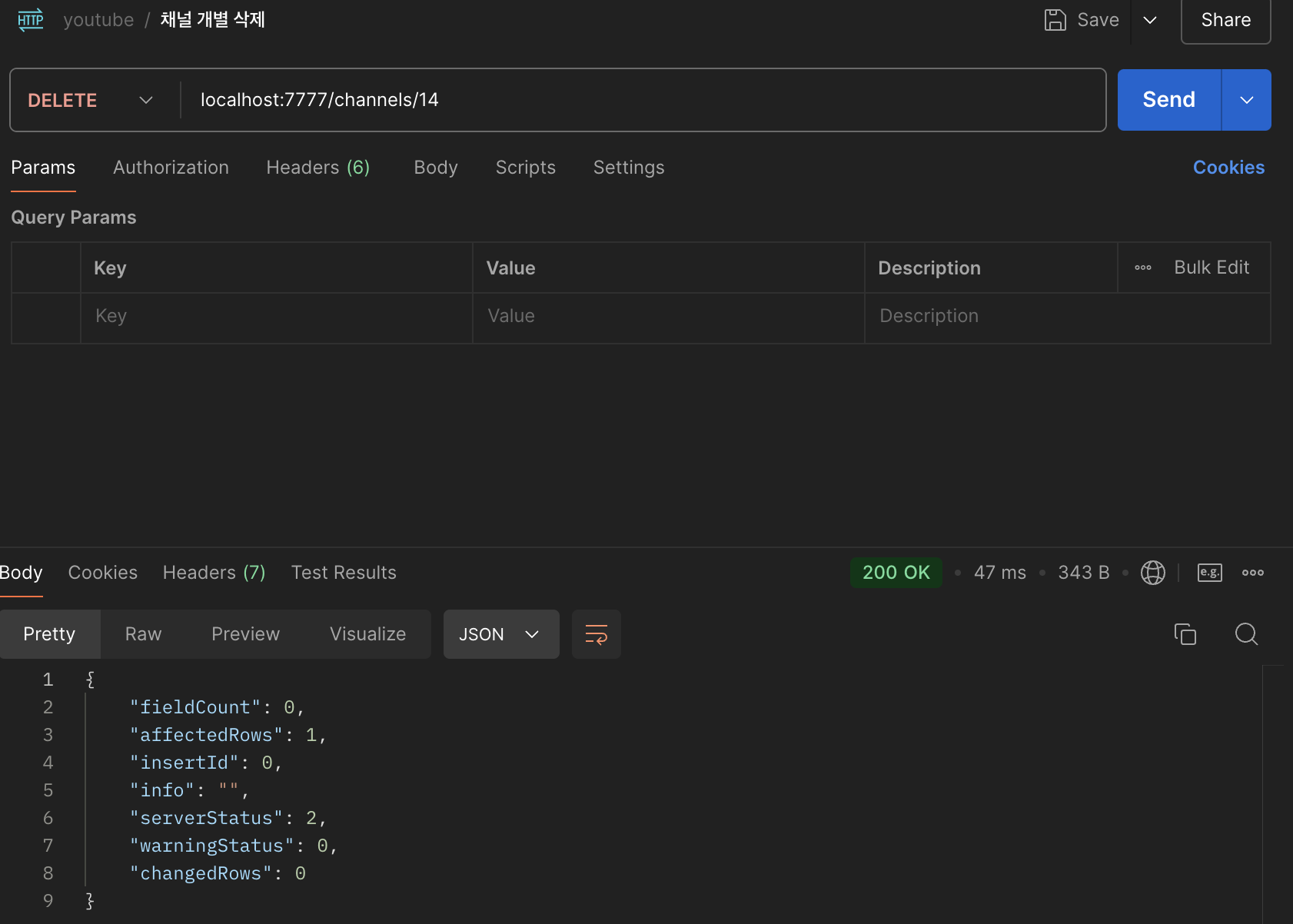Share this request

tap(1225, 20)
